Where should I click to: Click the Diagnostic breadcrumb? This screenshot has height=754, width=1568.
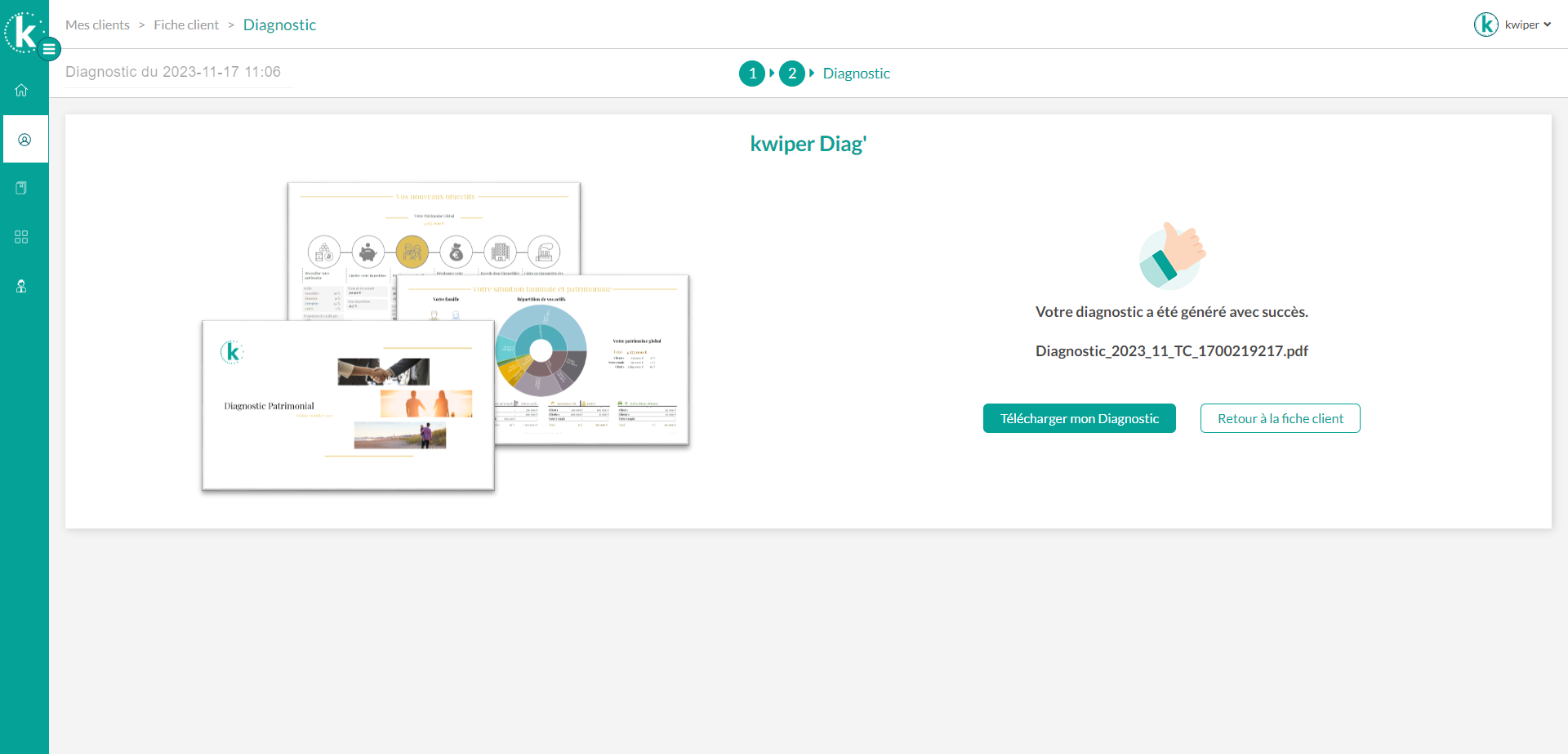pyautogui.click(x=279, y=25)
